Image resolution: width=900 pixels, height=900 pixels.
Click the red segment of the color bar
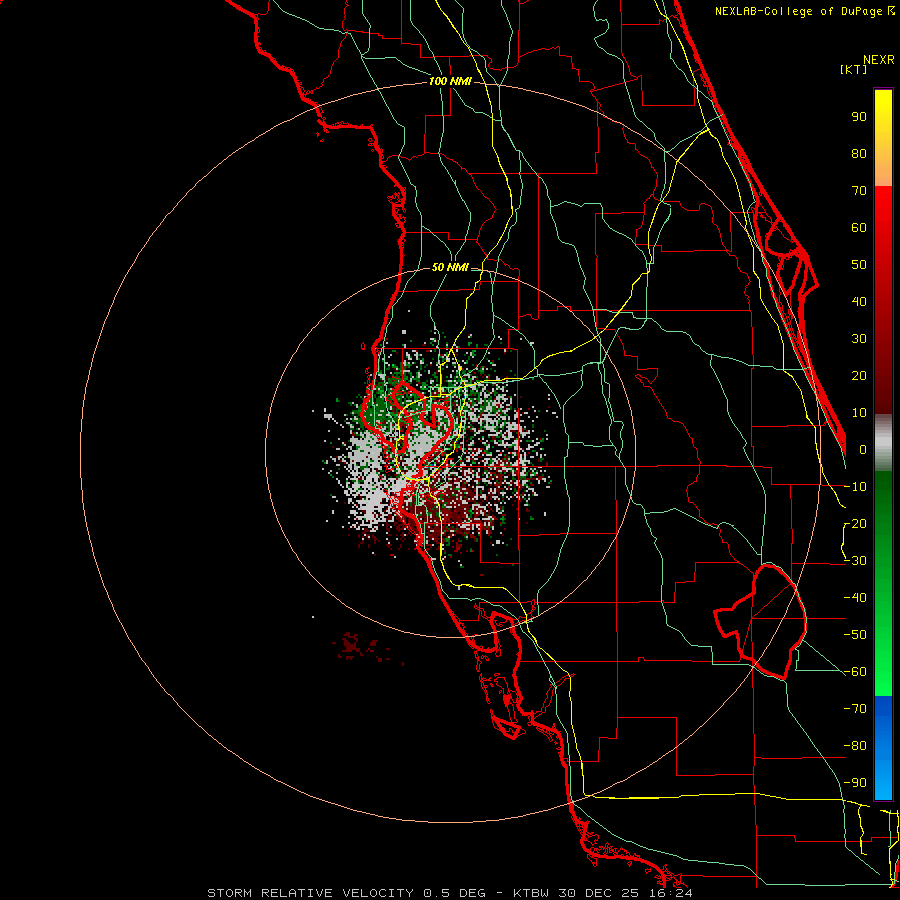883,300
